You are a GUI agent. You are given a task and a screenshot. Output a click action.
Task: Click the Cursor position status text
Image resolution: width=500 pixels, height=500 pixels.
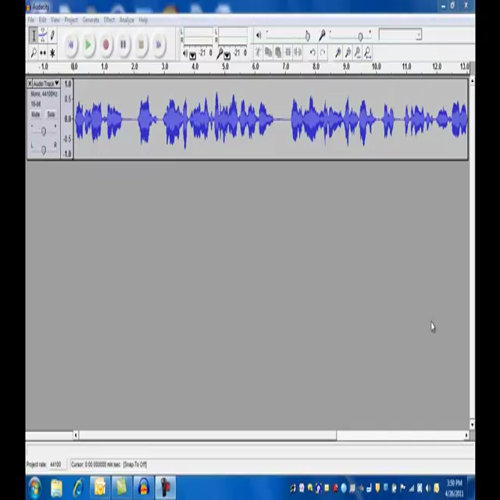[96, 464]
